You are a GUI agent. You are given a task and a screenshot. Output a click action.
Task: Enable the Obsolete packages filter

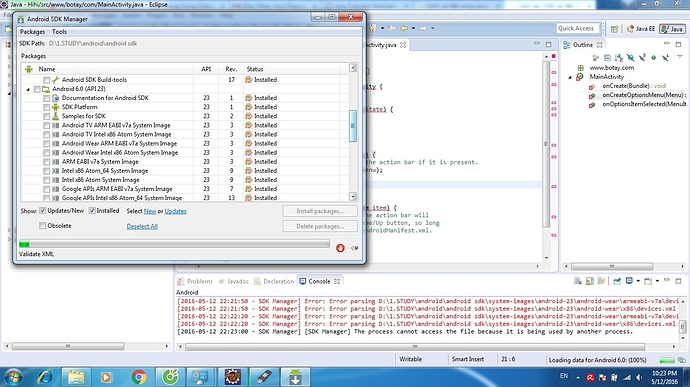pyautogui.click(x=42, y=226)
